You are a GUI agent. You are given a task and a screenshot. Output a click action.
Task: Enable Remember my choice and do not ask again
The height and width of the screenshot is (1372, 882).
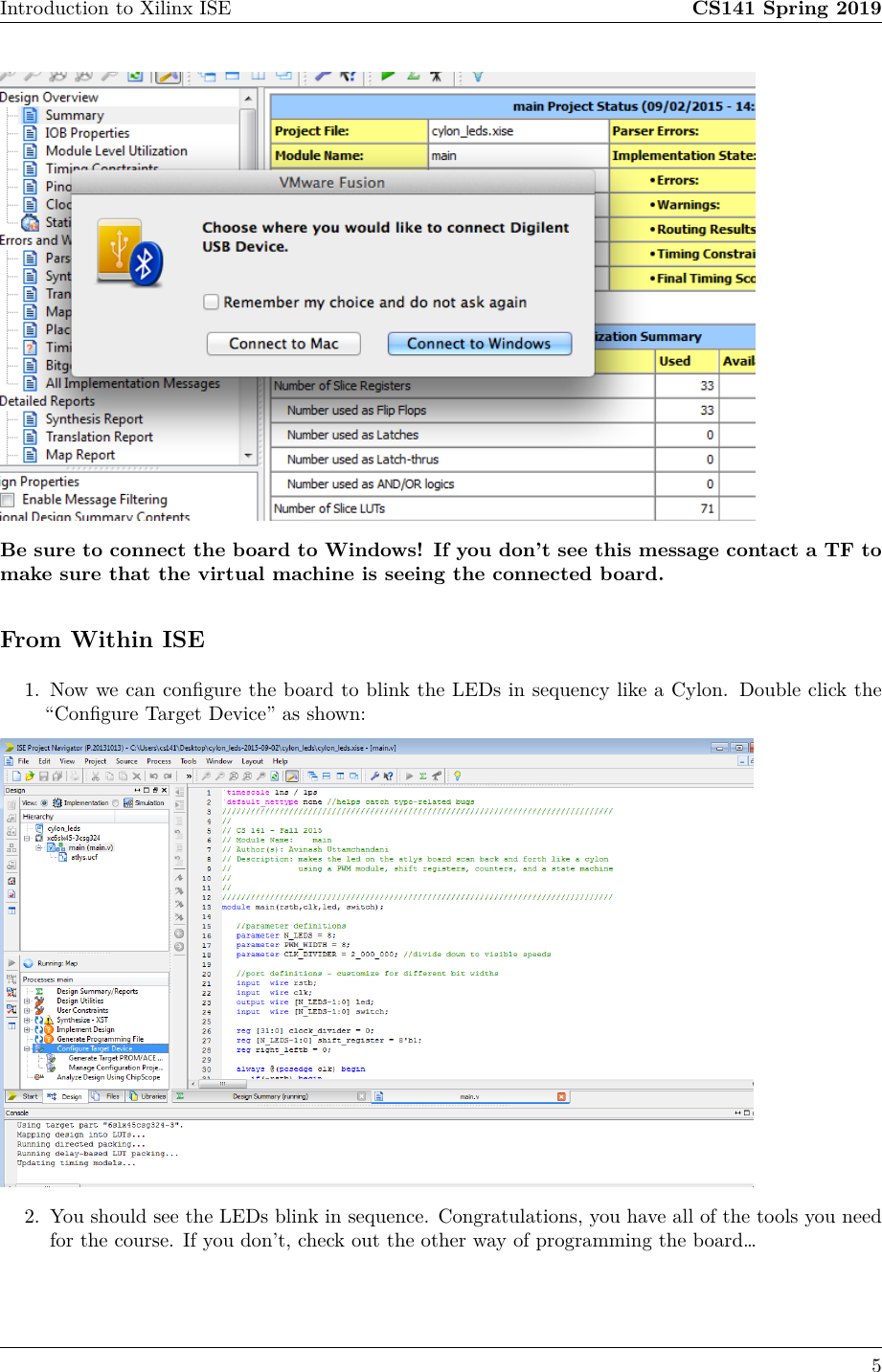[x=210, y=301]
